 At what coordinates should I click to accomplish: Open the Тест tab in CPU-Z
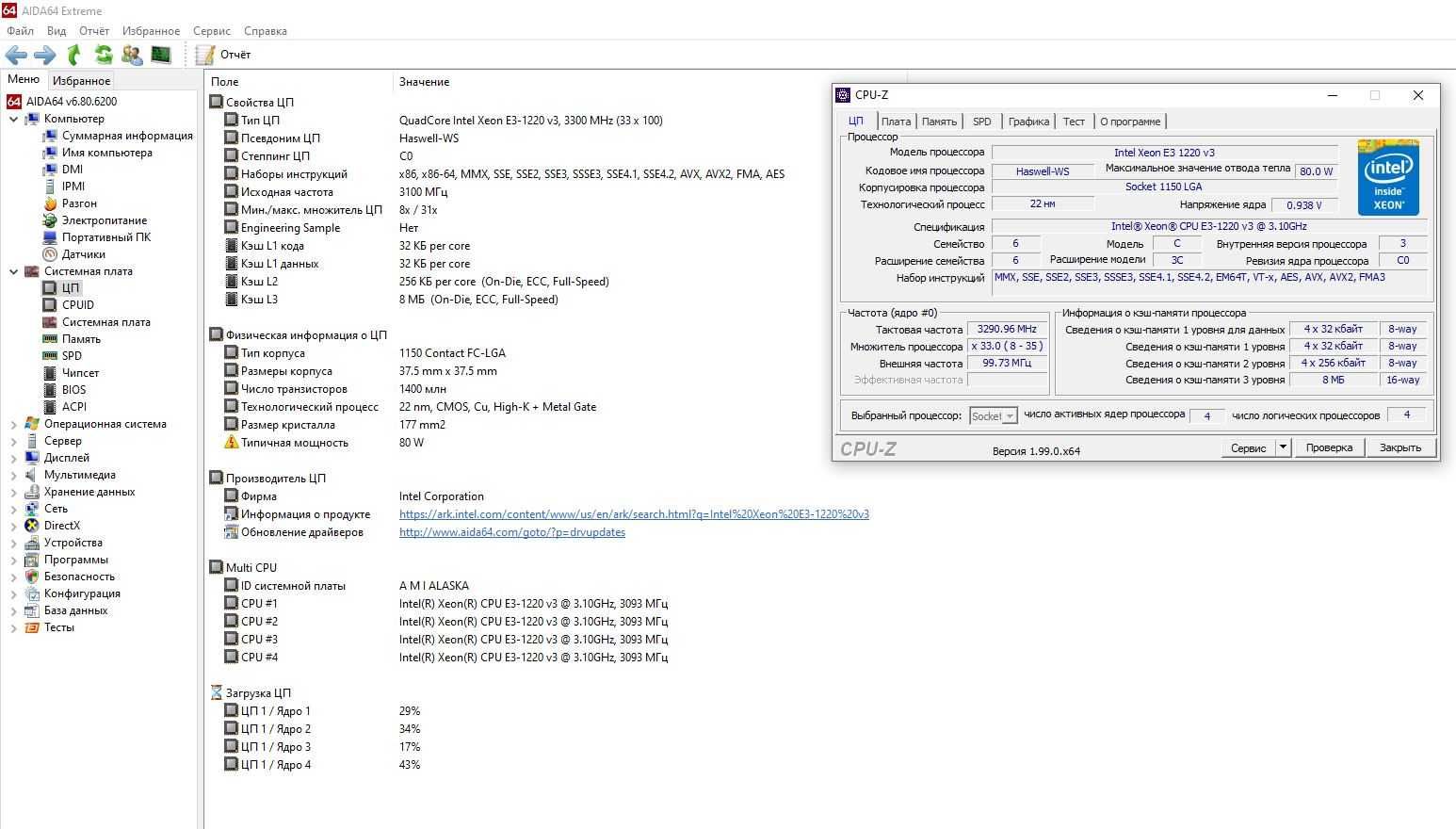pos(1074,122)
